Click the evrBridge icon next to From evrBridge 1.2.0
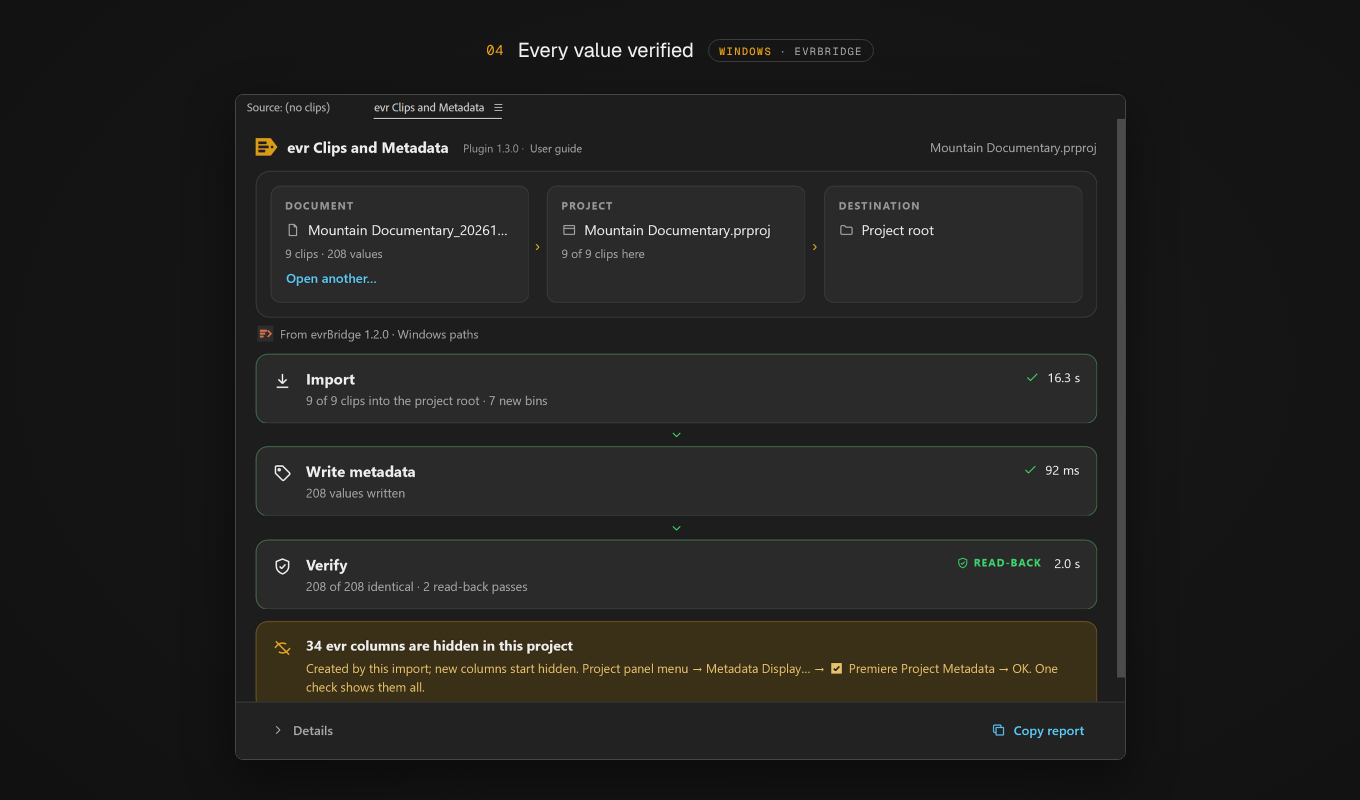1360x800 pixels. click(265, 334)
